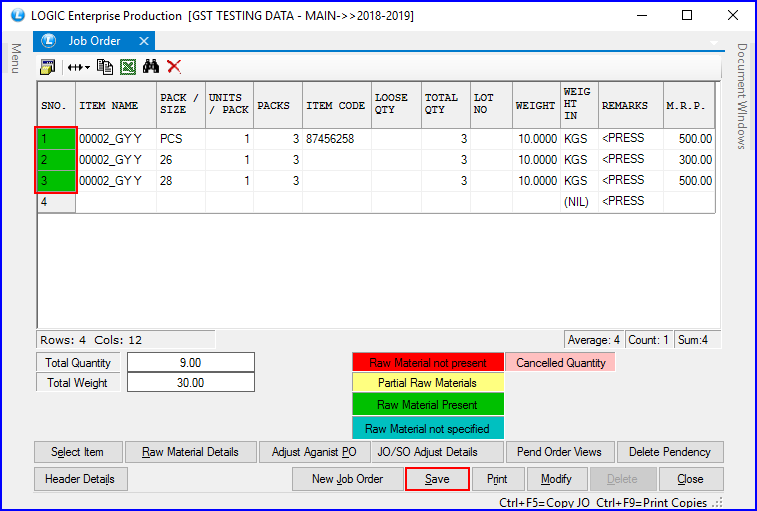Click the grid layout settings toolbar icon
The image size is (757, 511).
click(47, 67)
